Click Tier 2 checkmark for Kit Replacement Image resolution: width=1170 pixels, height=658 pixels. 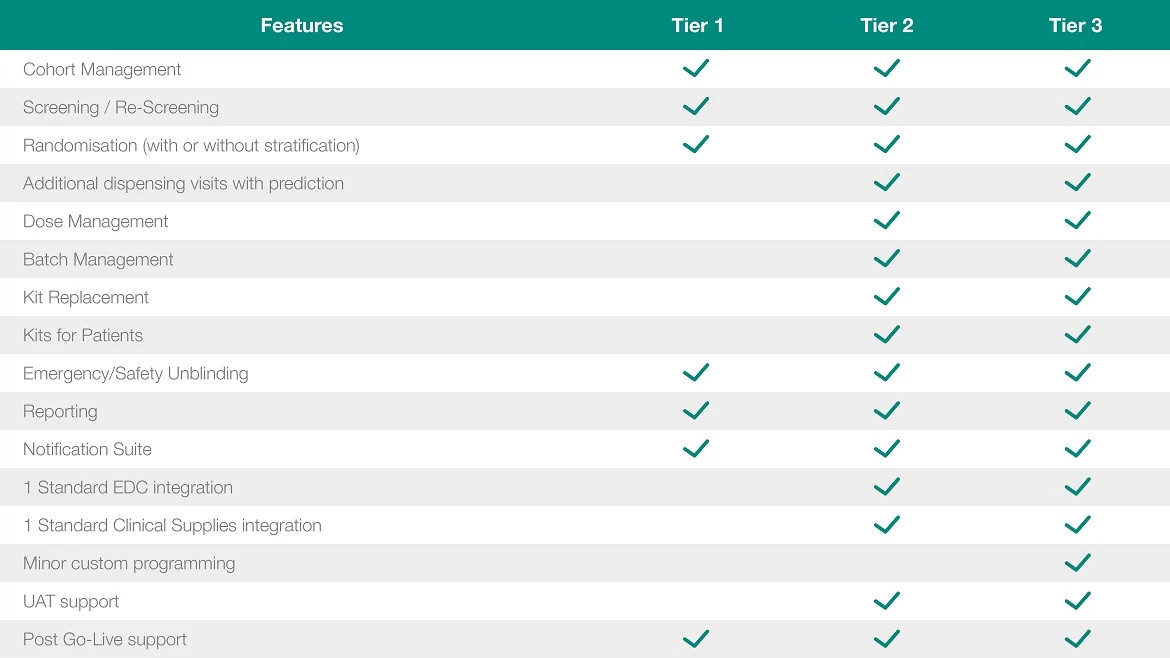point(886,297)
